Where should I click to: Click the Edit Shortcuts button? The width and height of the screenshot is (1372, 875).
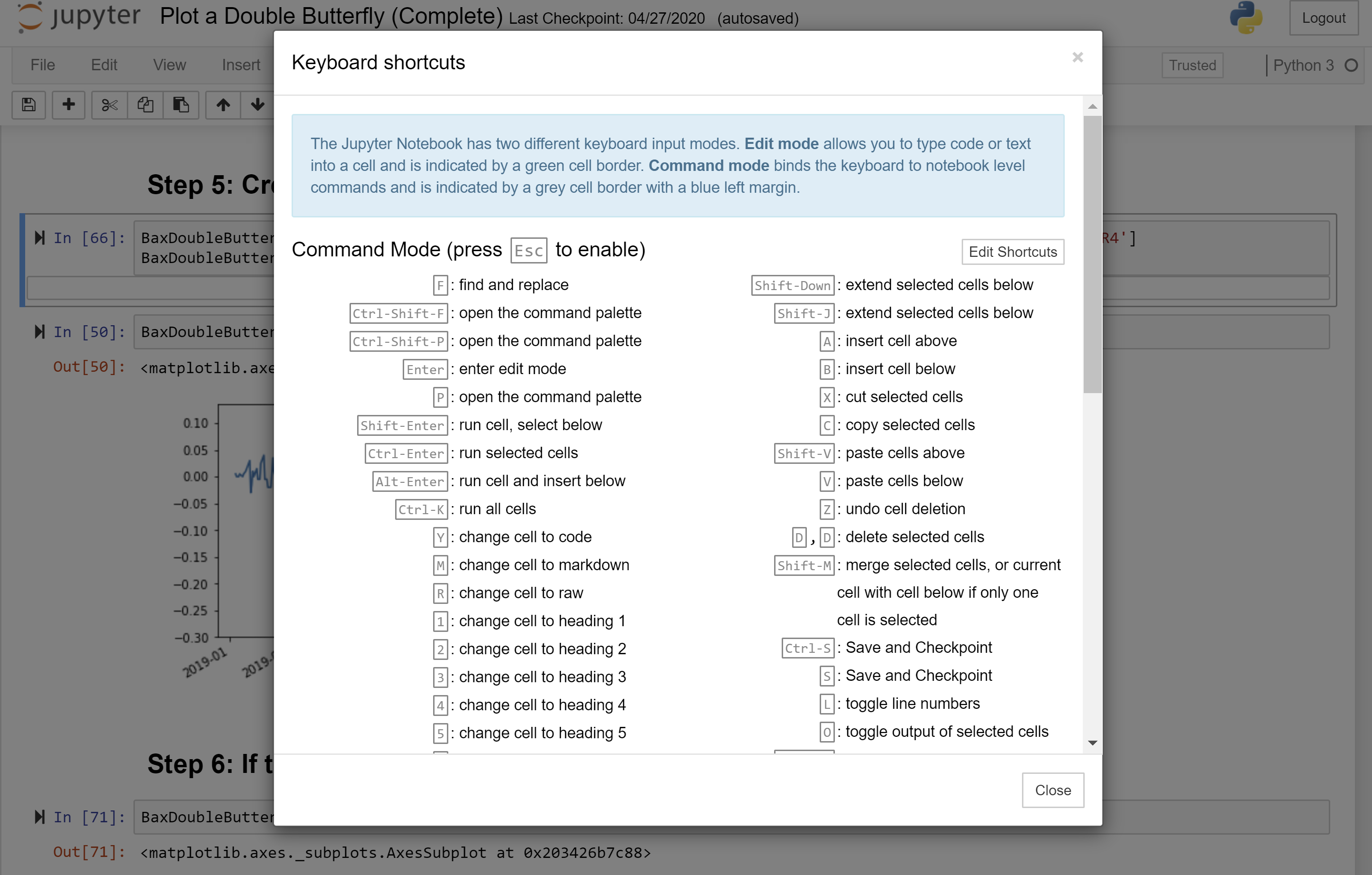(x=1012, y=252)
